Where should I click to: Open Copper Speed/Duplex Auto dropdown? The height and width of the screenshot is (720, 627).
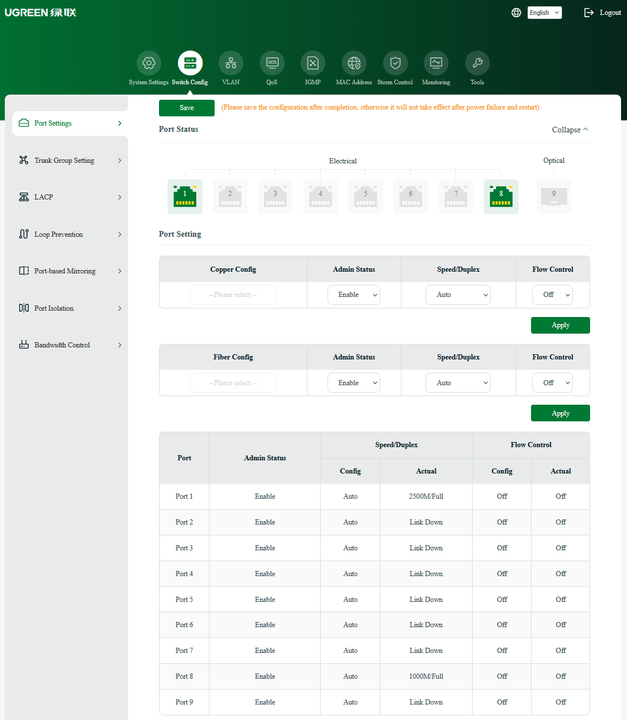click(458, 295)
